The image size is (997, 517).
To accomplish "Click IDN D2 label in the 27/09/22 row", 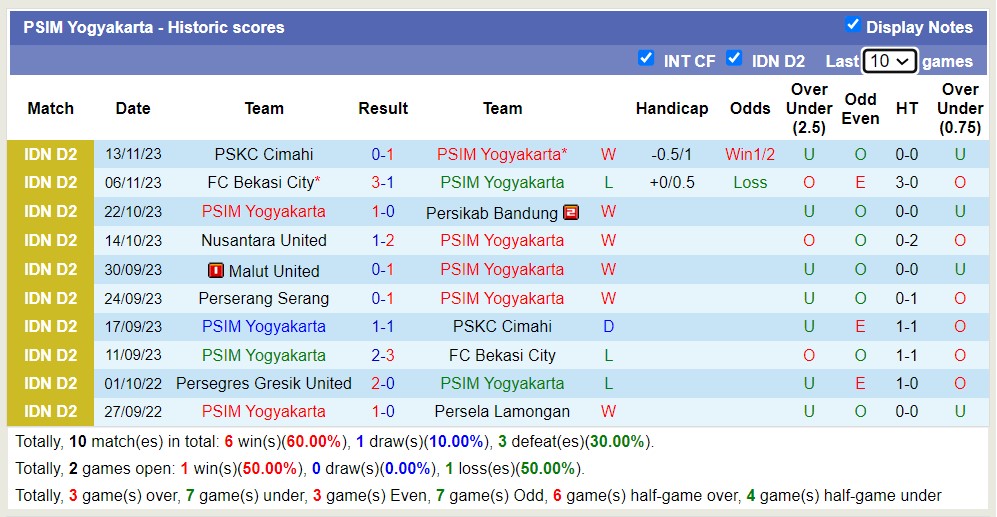I will pyautogui.click(x=50, y=411).
